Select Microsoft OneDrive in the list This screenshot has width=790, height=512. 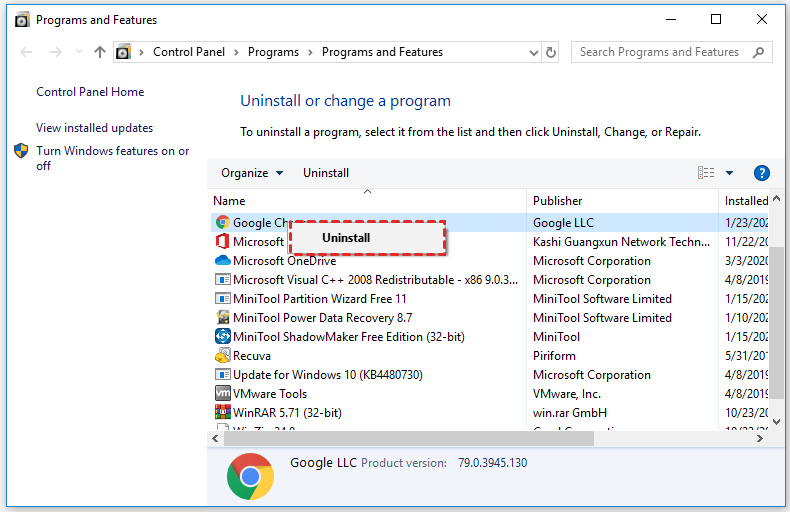[x=284, y=261]
